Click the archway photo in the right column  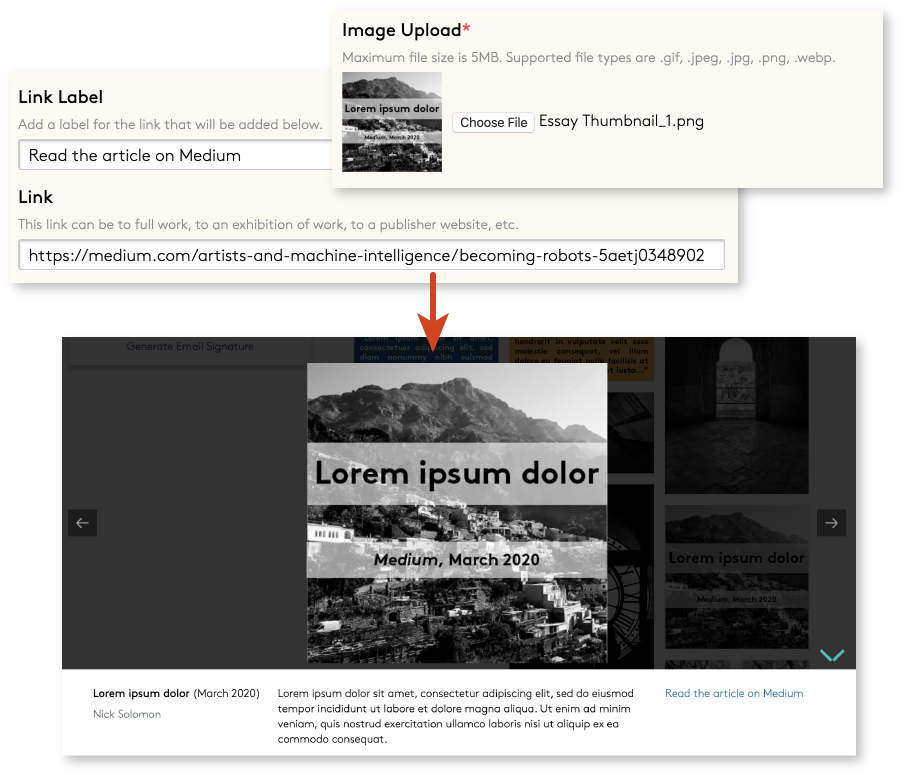[736, 415]
